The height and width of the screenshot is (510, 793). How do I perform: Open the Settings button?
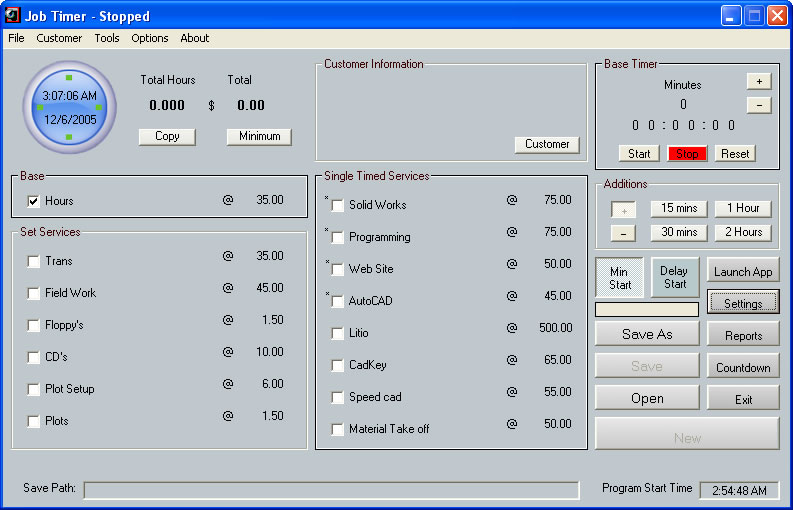coord(743,303)
